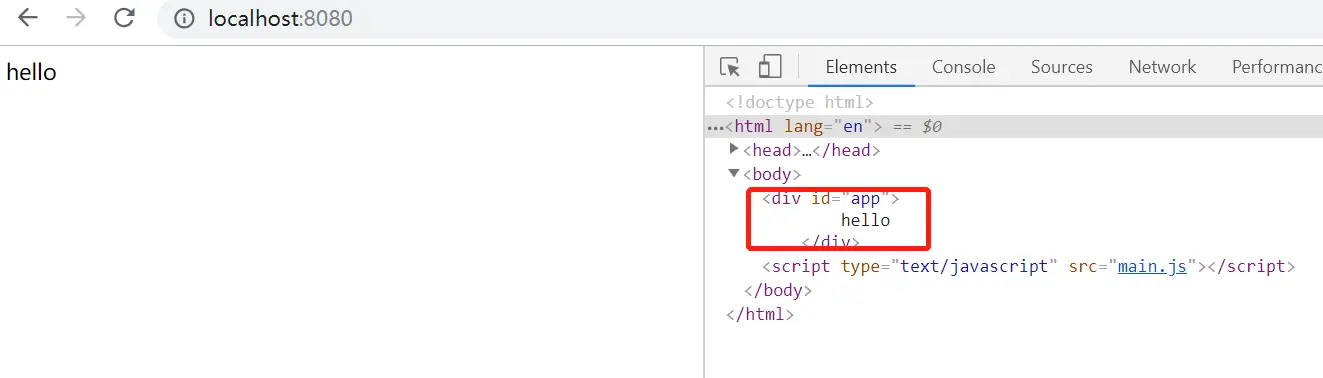
Task: Select the html lang="en" node
Action: point(804,126)
